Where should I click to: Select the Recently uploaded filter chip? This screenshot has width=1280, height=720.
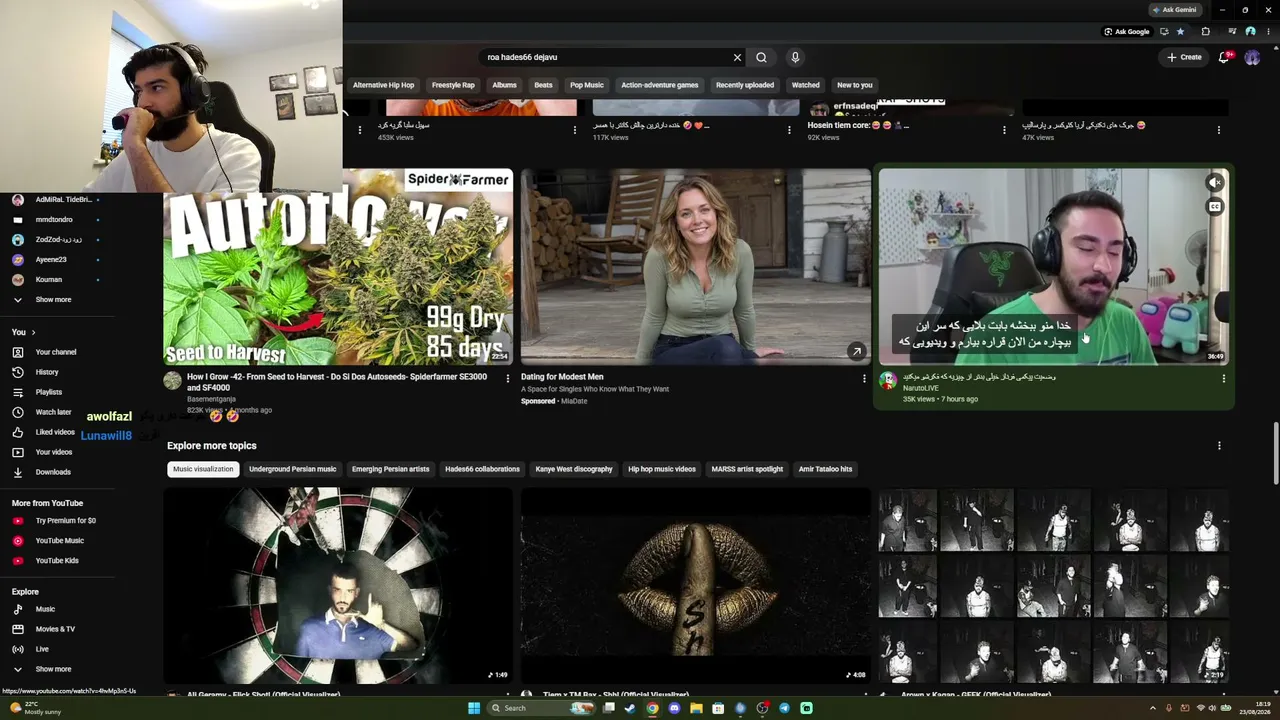745,85
